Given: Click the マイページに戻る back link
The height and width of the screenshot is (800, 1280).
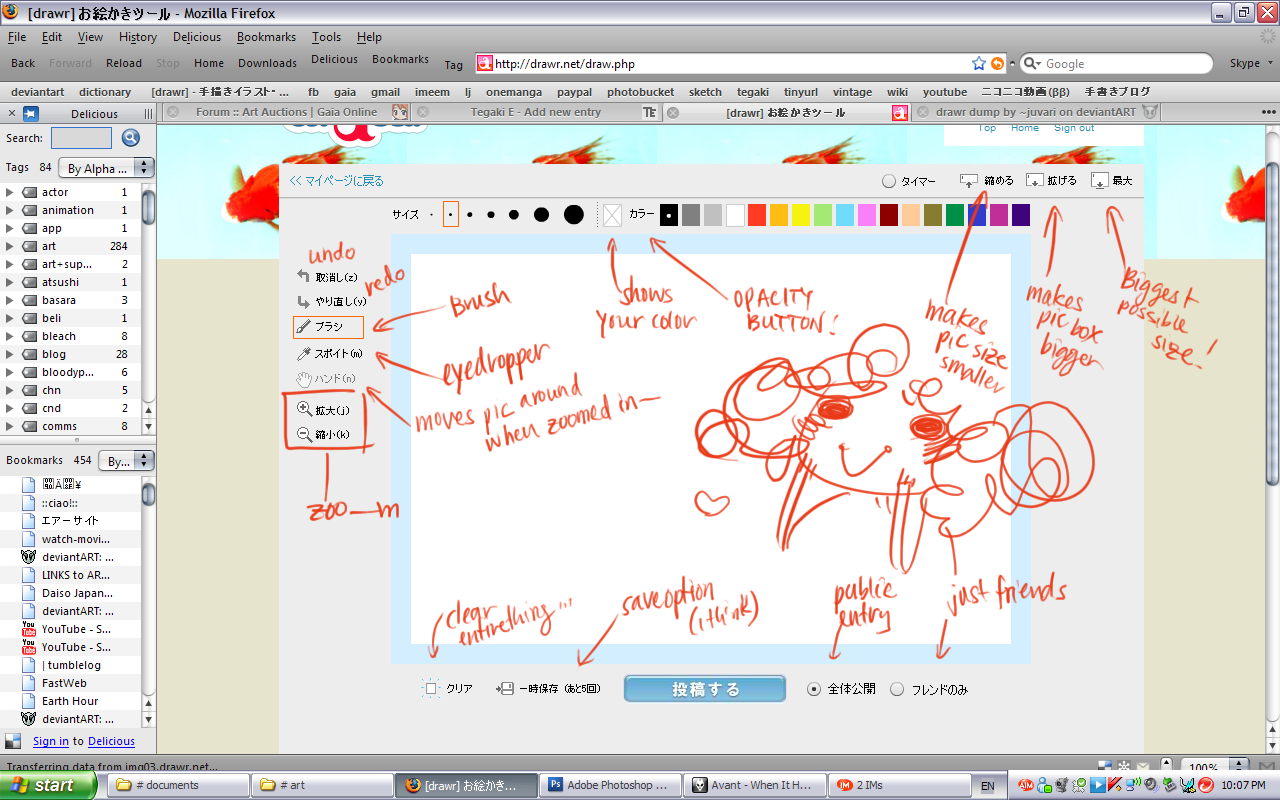Looking at the screenshot, I should pos(337,181).
